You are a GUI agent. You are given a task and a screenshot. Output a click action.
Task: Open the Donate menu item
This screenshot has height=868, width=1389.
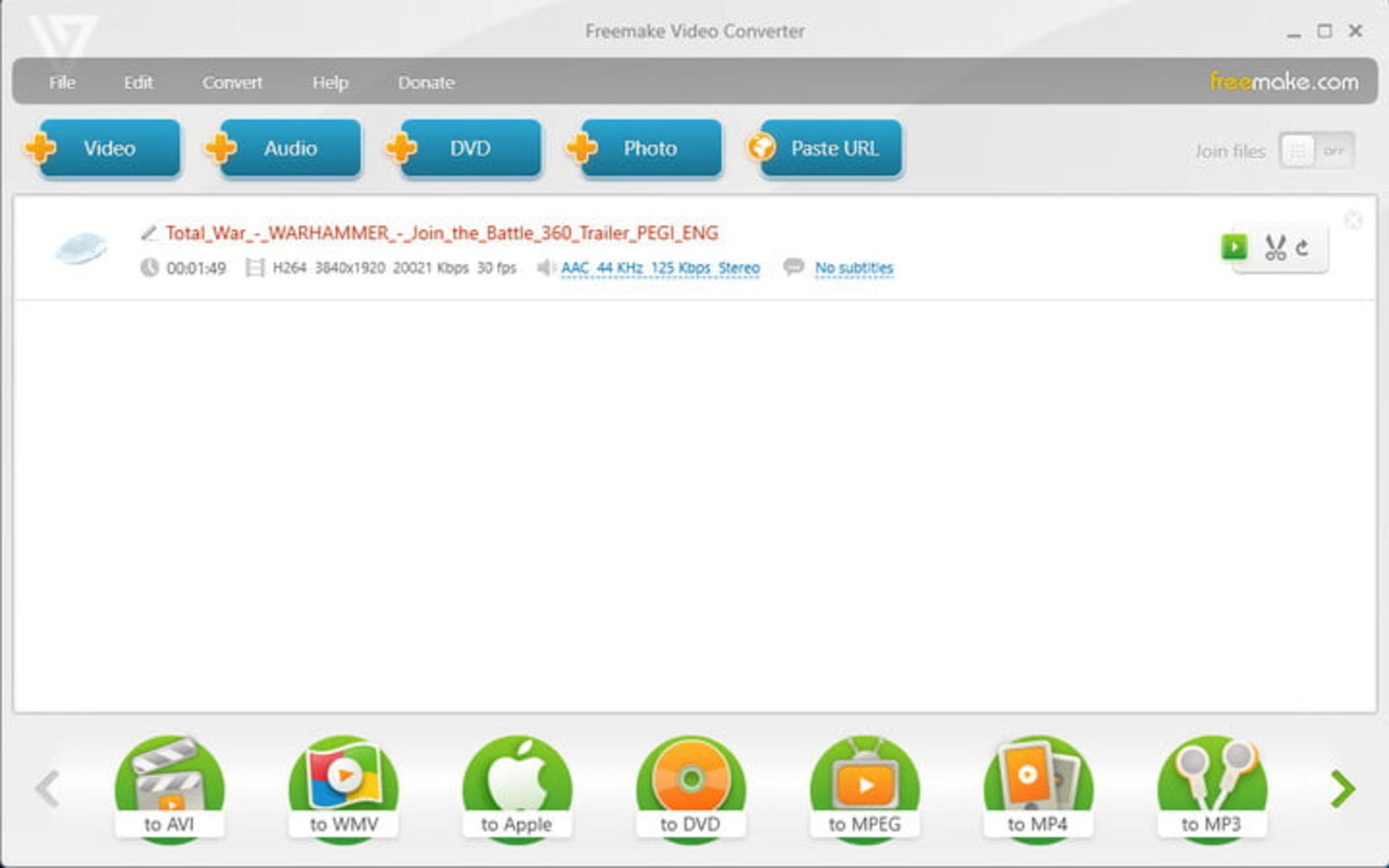426,82
